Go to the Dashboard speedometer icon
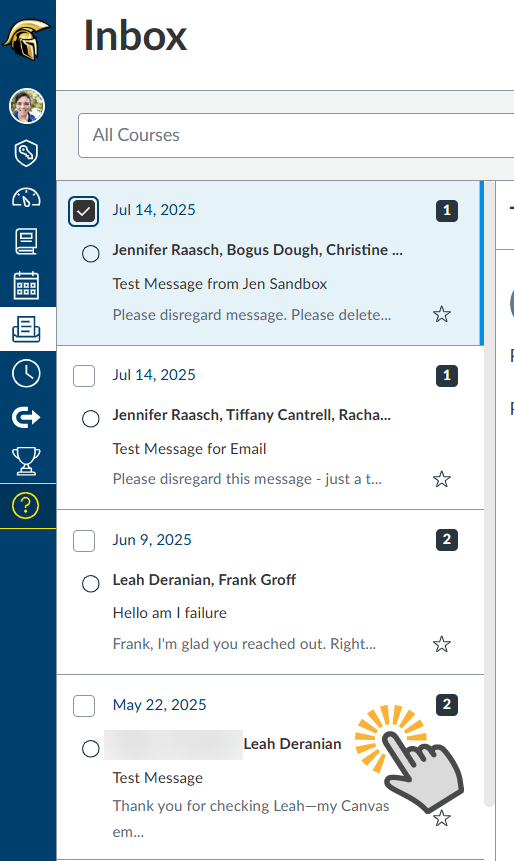The height and width of the screenshot is (861, 514). pyautogui.click(x=26, y=198)
